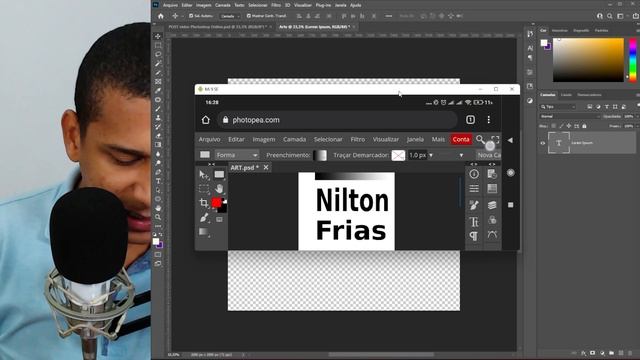Image resolution: width=640 pixels, height=360 pixels.
Task: Hide the Lorem Ipsum layer eye icon
Action: coord(543,143)
